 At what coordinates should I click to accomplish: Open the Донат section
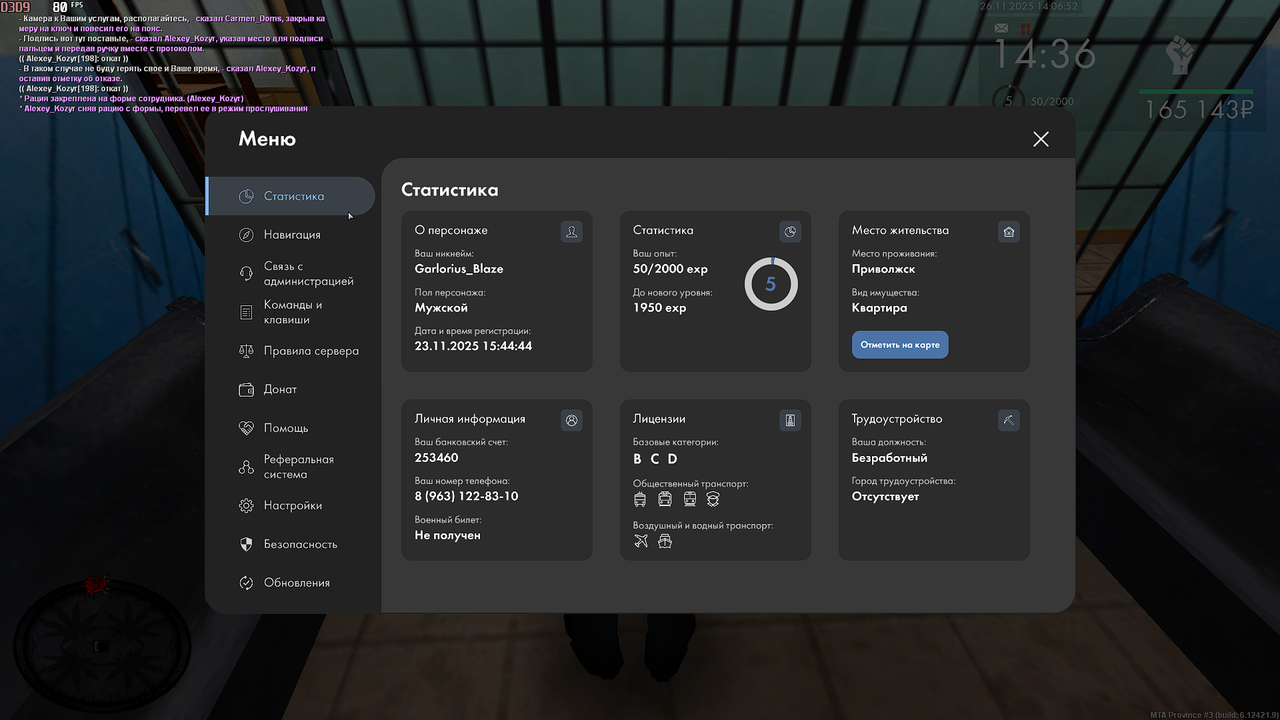[290, 389]
